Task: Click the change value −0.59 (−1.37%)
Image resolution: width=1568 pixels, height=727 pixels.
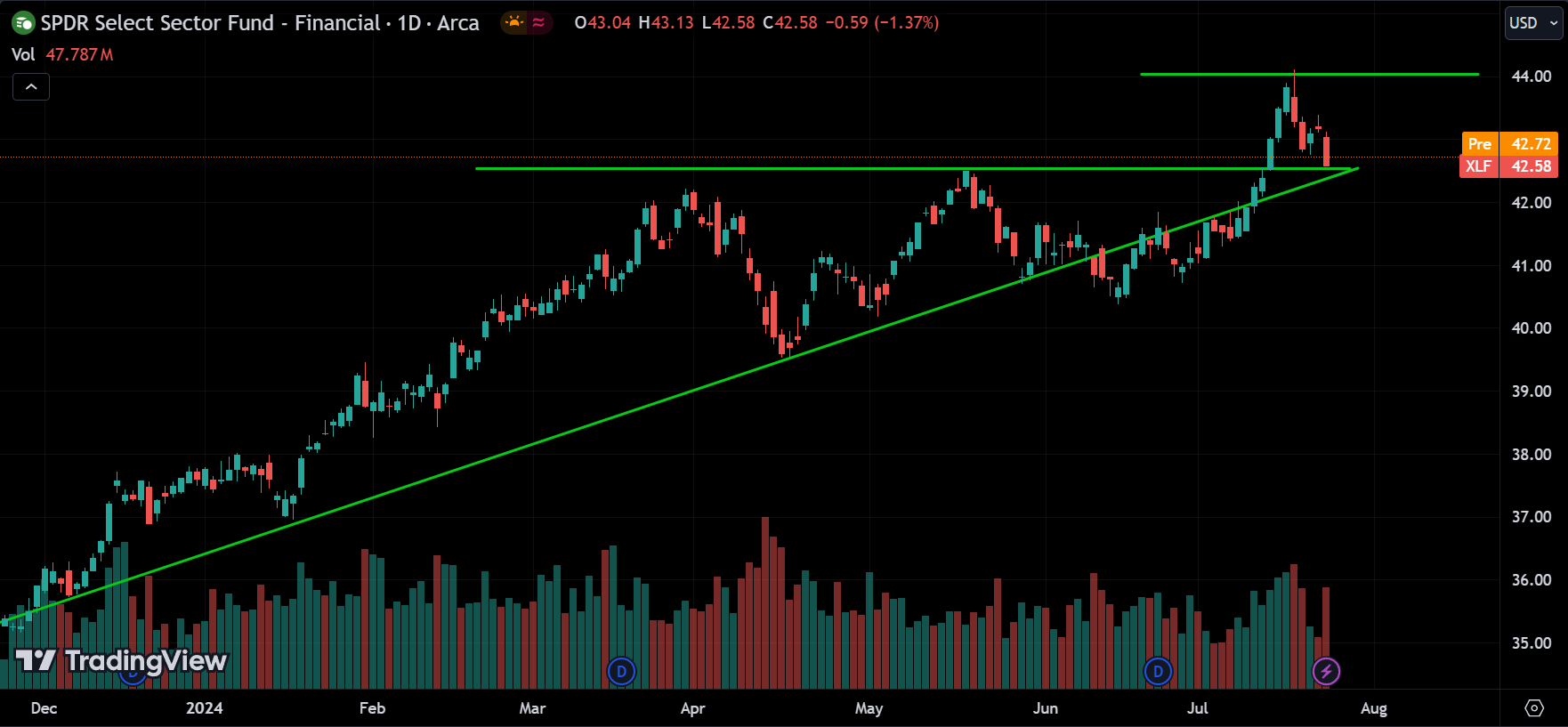Action: click(882, 23)
